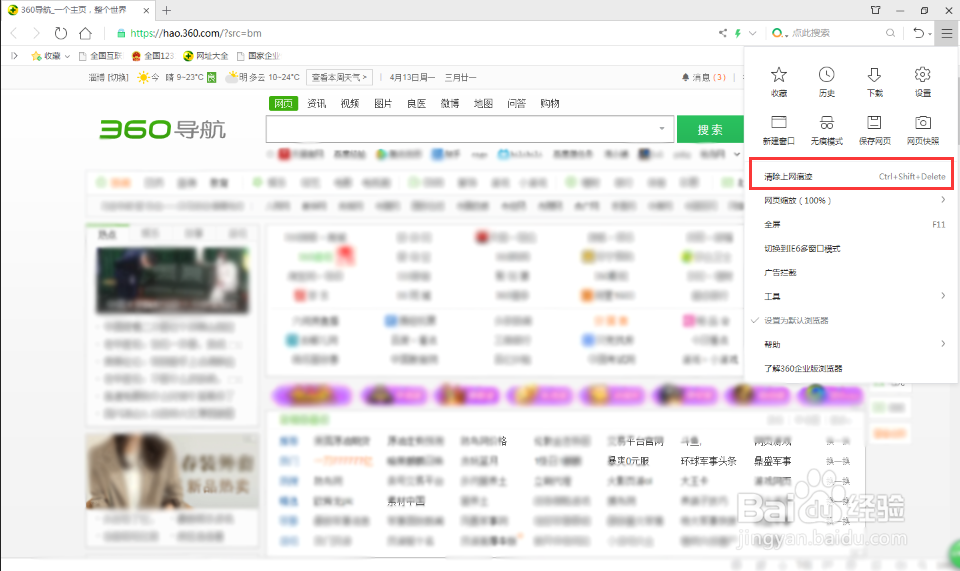Expand 帮助 submenu arrow

pyautogui.click(x=943, y=343)
